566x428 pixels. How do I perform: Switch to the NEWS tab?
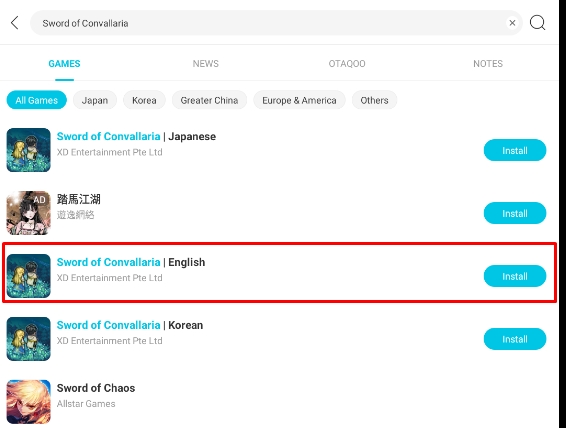205,64
